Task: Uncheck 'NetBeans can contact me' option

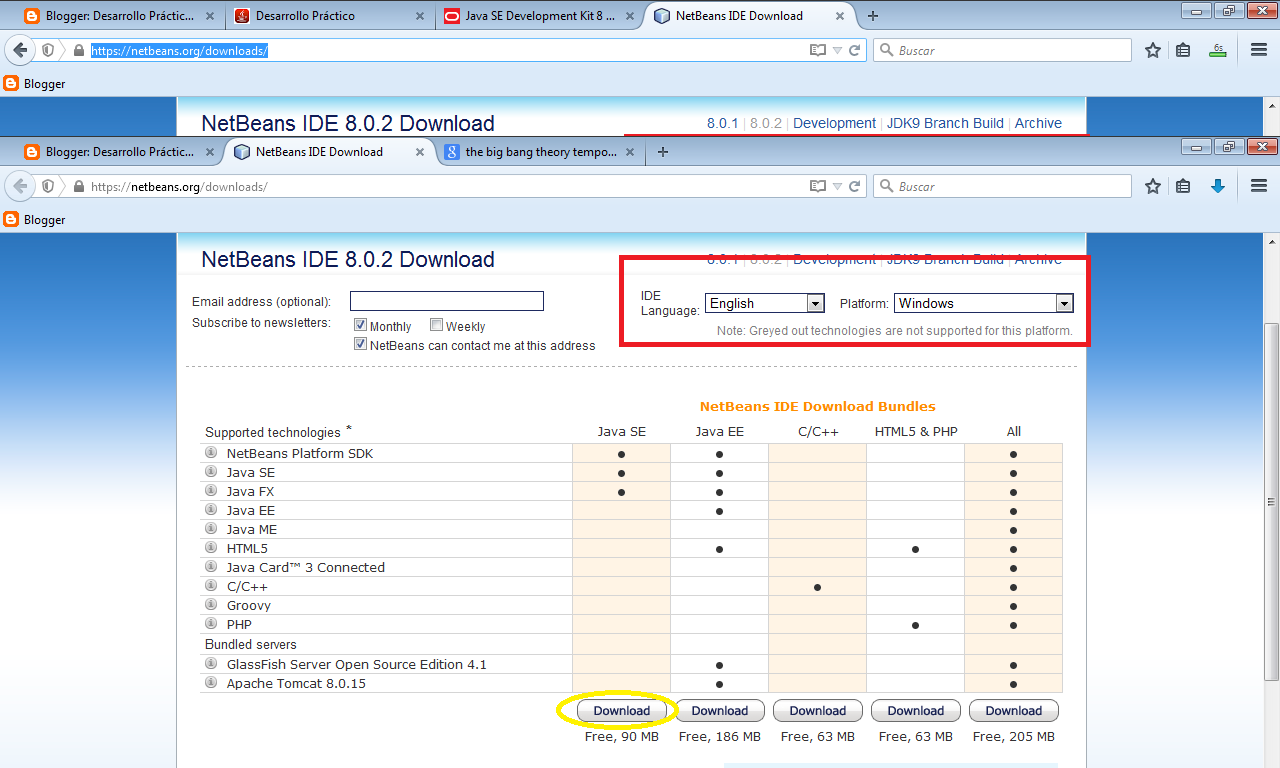Action: (x=359, y=344)
